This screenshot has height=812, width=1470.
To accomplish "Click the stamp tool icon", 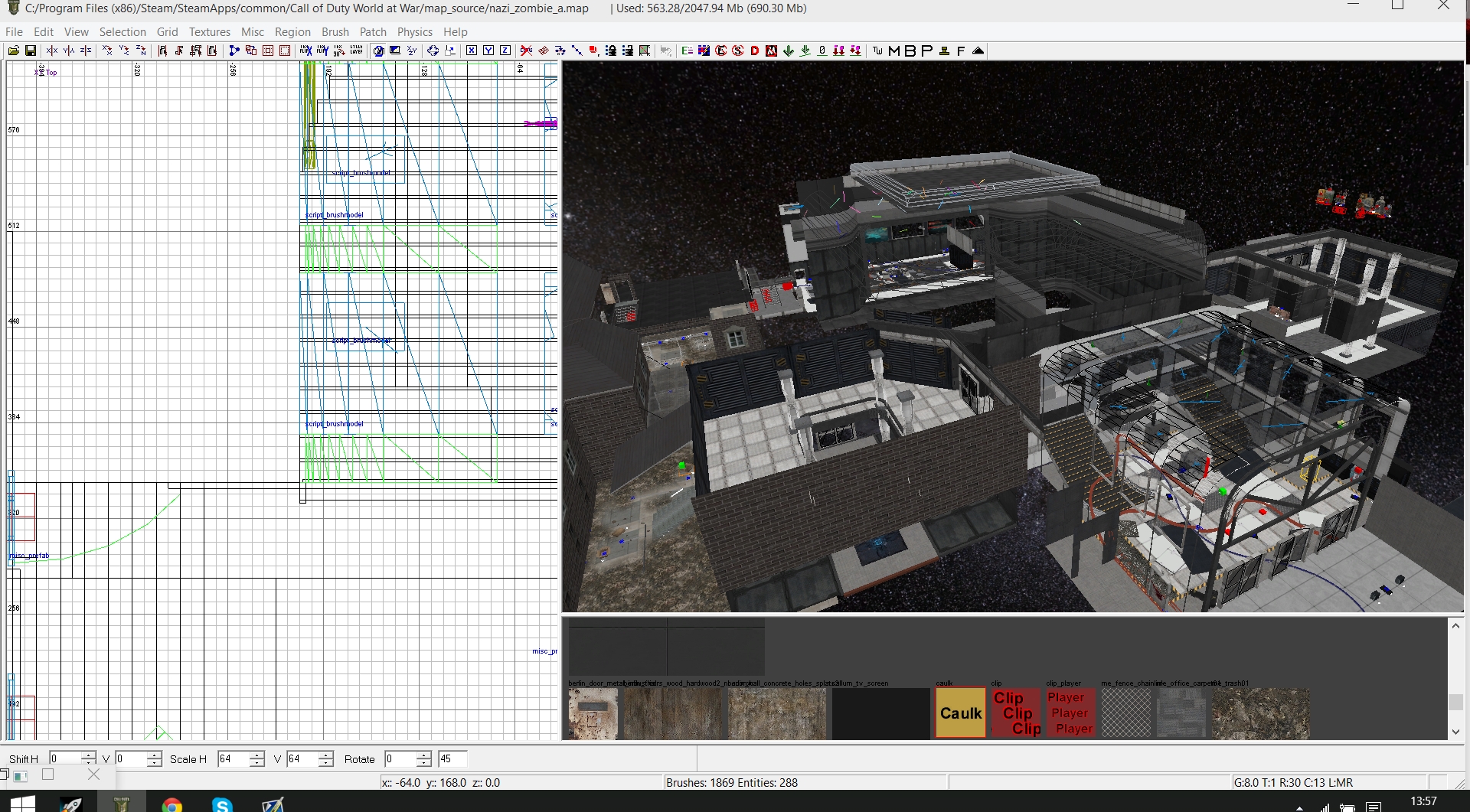I will click(x=944, y=51).
